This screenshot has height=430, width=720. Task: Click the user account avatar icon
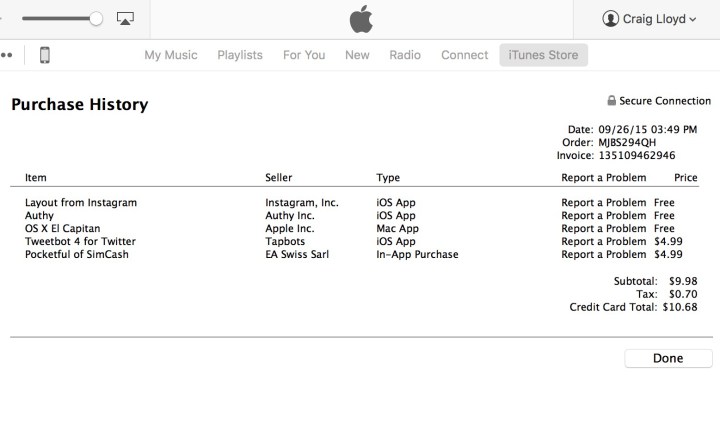point(611,19)
